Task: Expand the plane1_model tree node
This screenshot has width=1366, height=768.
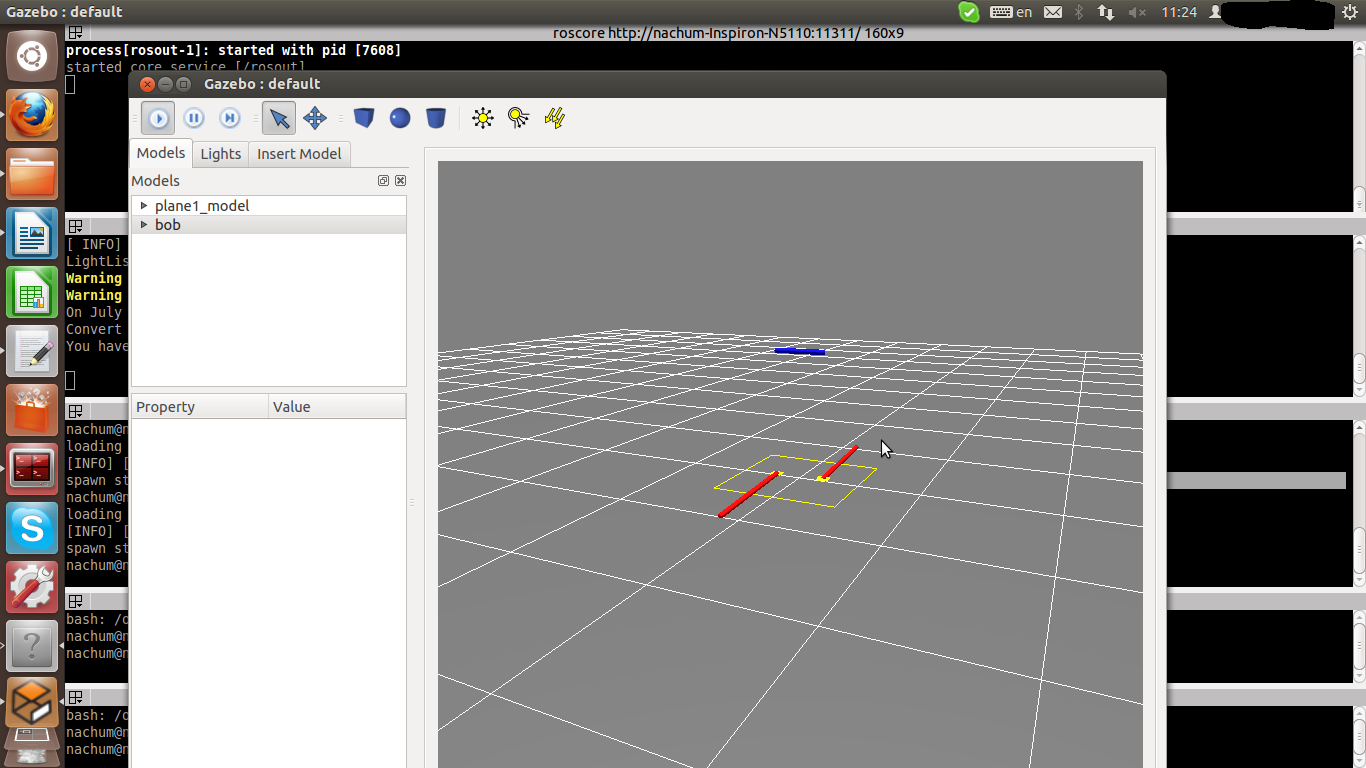Action: pos(144,205)
